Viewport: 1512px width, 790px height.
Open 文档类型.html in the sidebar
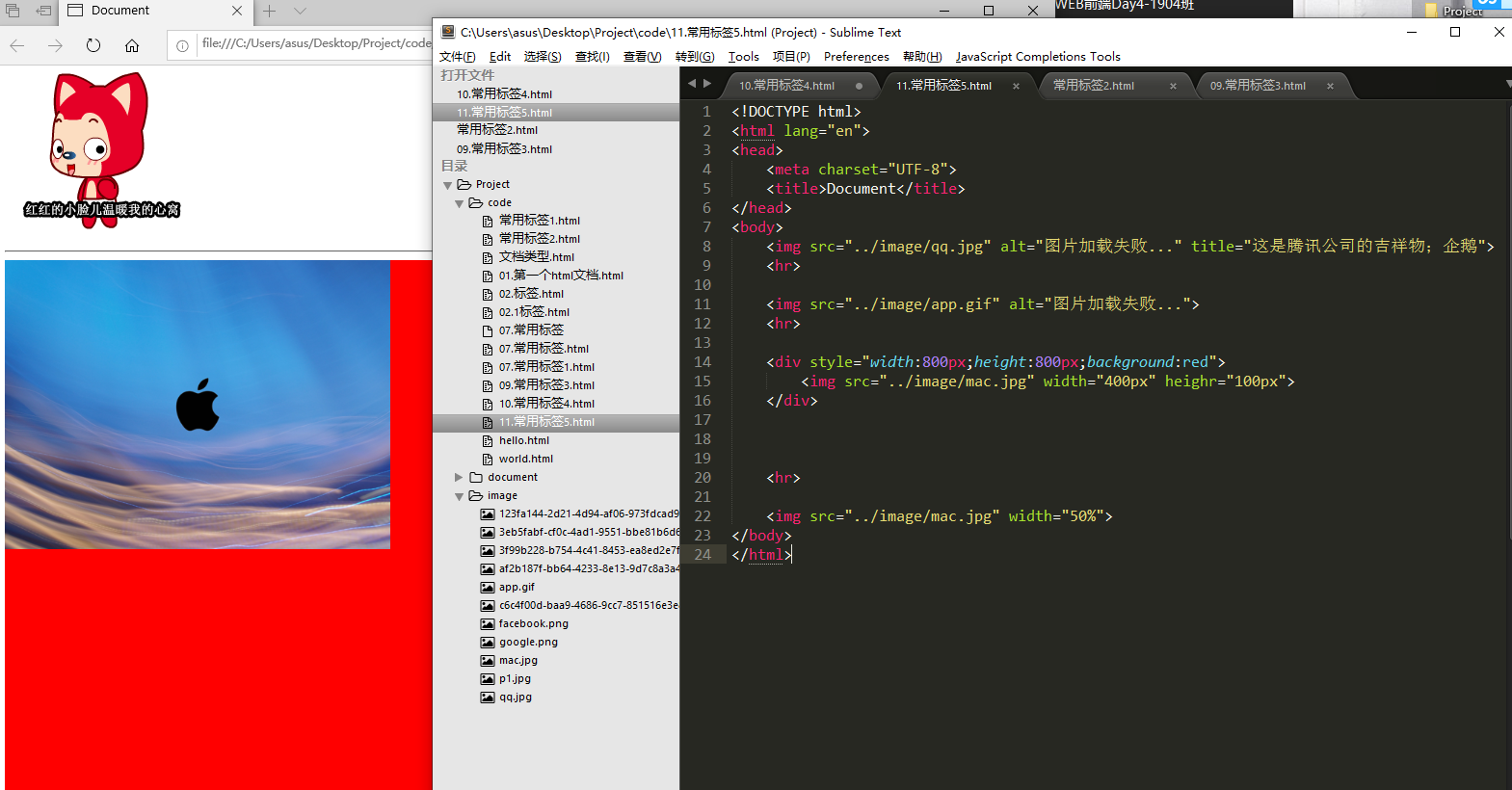(x=536, y=257)
